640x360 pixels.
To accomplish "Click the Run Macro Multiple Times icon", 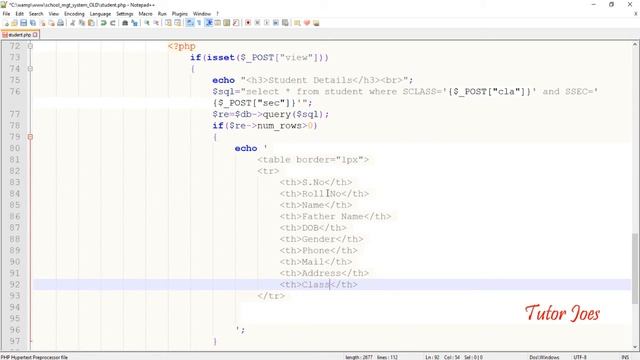I will 276,23.
